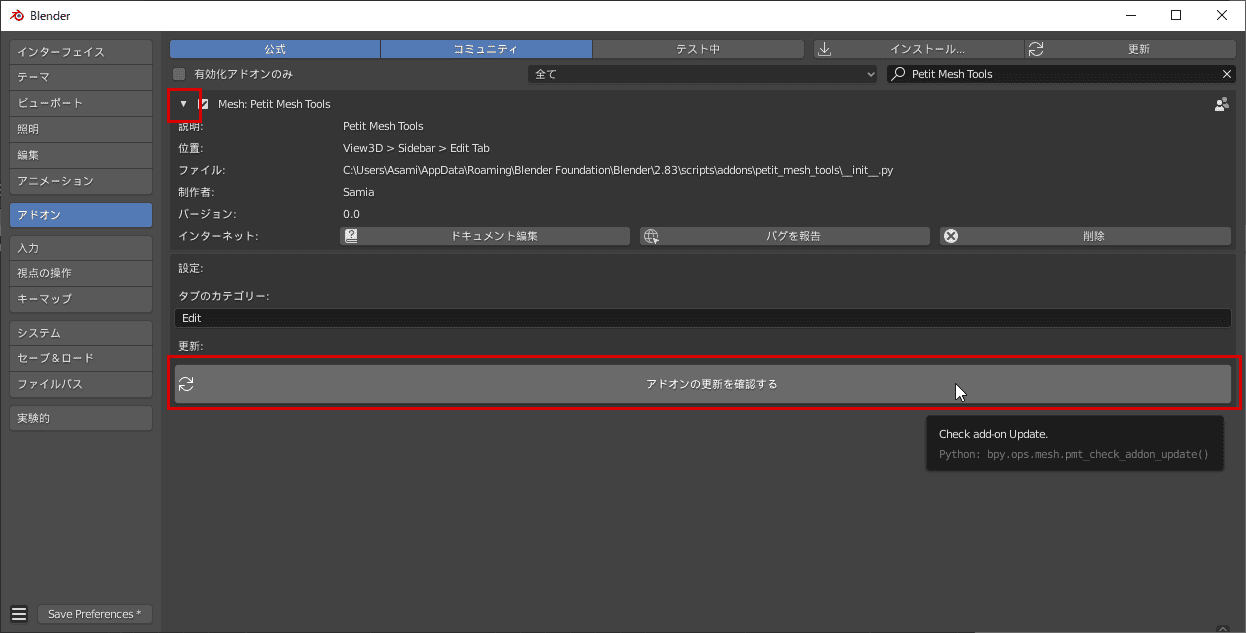
Task: Open the 入力 preferences section
Action: (x=81, y=248)
